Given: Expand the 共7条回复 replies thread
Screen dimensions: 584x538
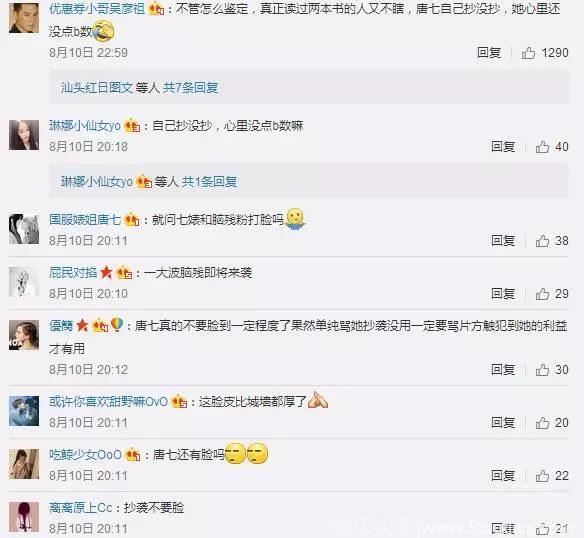Looking at the screenshot, I should pos(190,88).
